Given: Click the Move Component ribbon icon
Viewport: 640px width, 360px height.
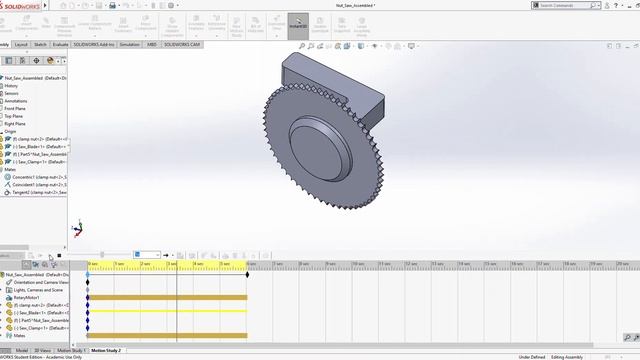Looking at the screenshot, I should tap(146, 24).
